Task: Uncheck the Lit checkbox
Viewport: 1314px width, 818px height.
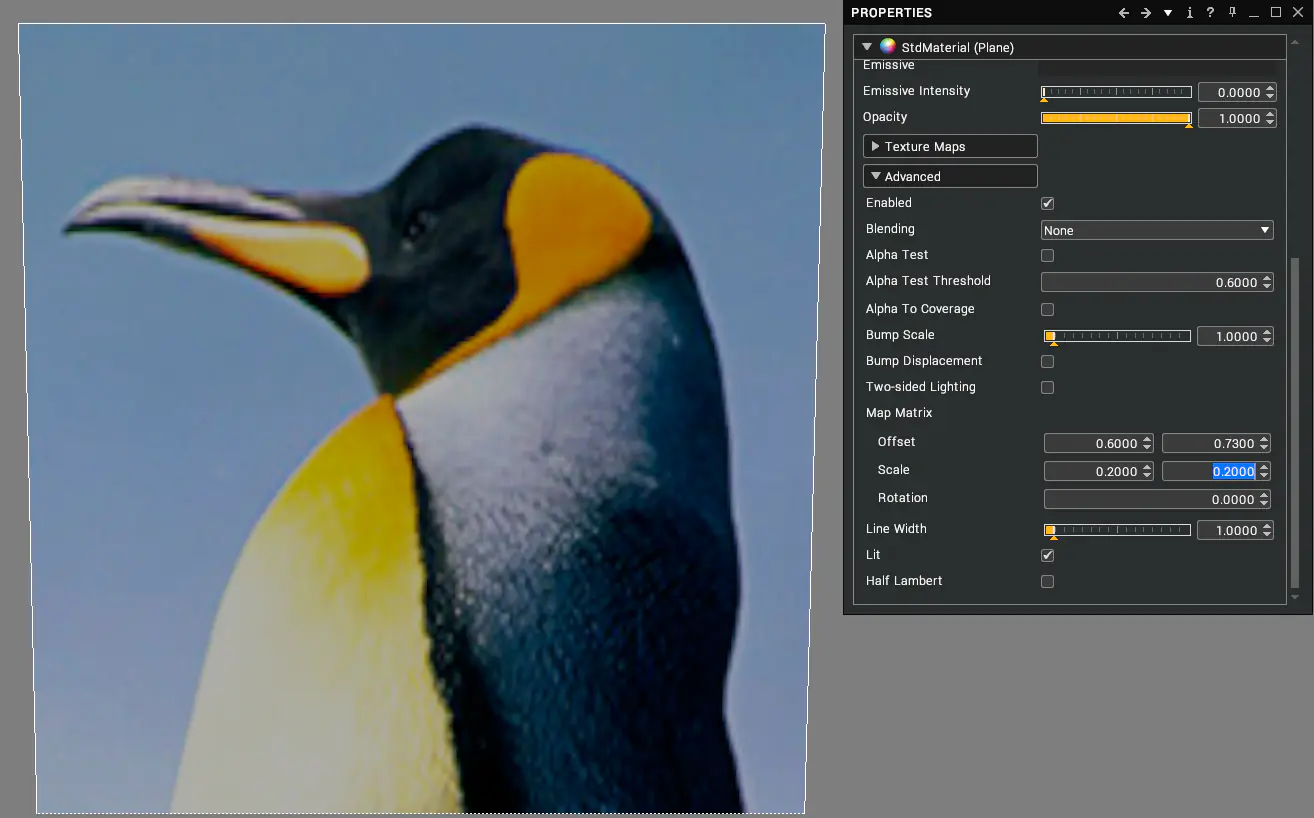Action: [1047, 555]
